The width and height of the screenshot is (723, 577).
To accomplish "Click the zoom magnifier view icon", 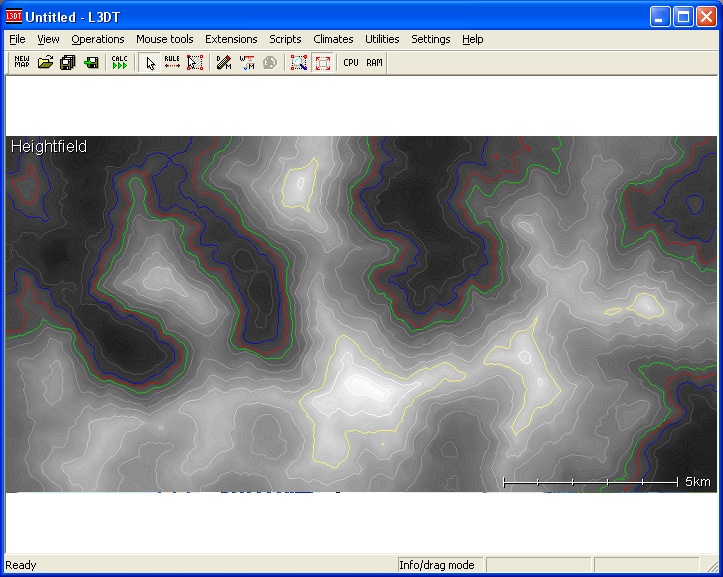I will (x=298, y=62).
